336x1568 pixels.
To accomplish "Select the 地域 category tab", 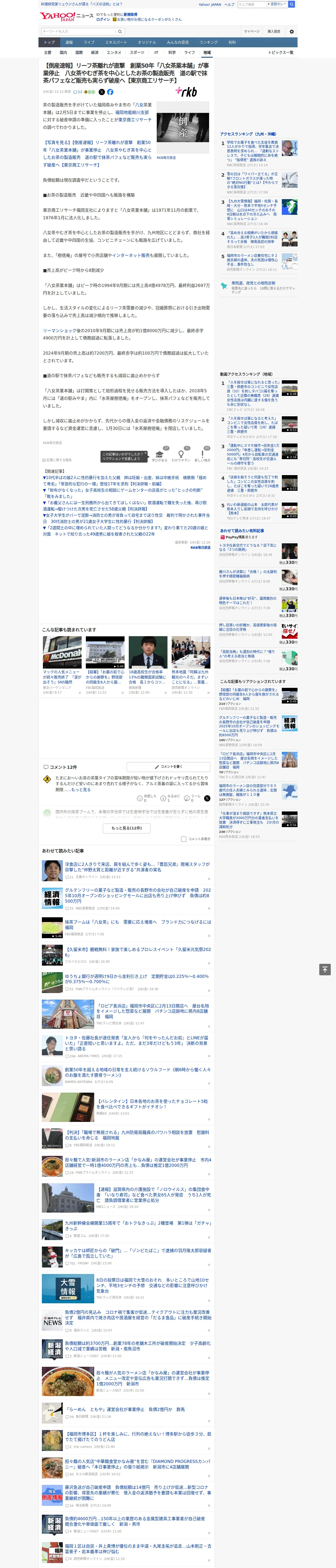I will pyautogui.click(x=207, y=52).
